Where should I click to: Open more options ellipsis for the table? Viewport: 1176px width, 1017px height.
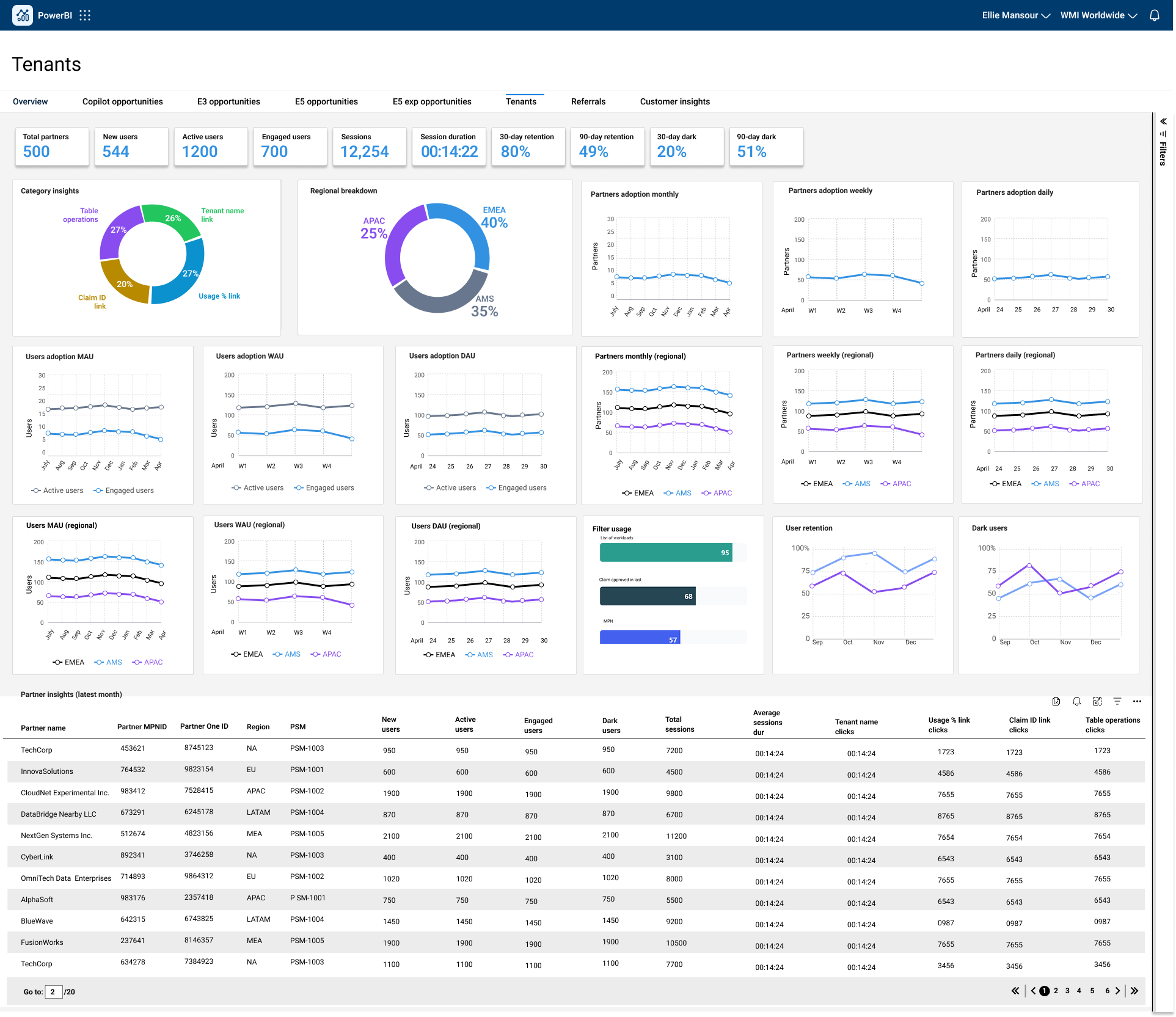coord(1137,701)
